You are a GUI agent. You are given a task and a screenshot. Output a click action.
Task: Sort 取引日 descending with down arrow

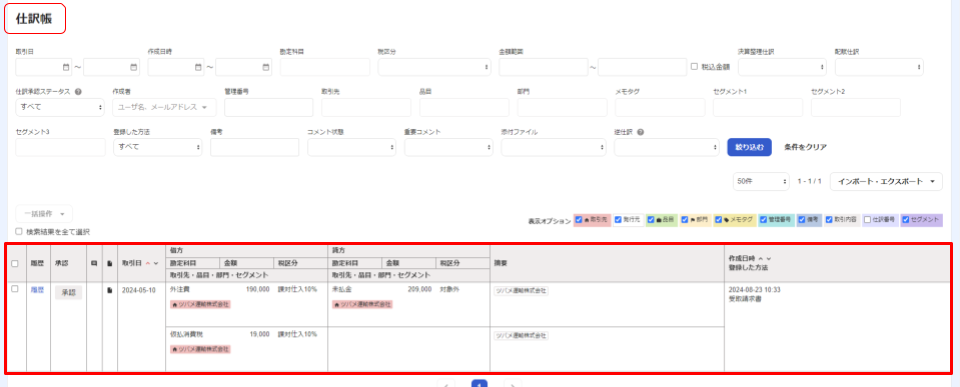click(156, 263)
